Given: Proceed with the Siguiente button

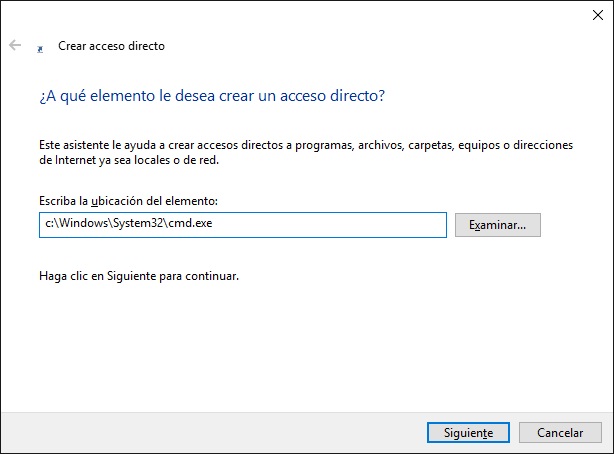Looking at the screenshot, I should (x=461, y=433).
